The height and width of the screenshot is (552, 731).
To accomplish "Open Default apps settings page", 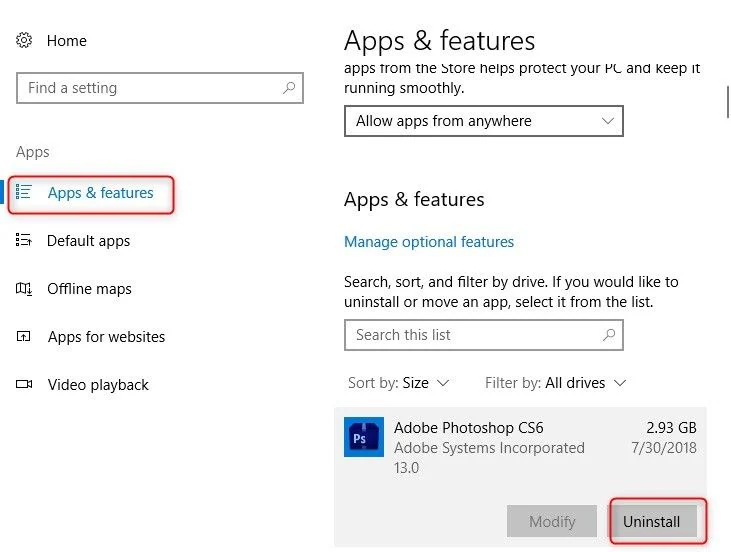I will 88,241.
